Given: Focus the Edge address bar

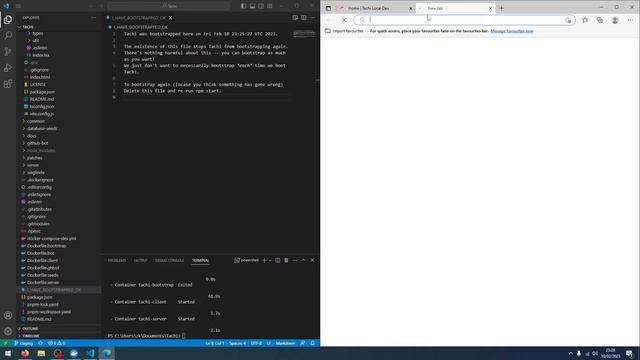Looking at the screenshot, I should 464,20.
